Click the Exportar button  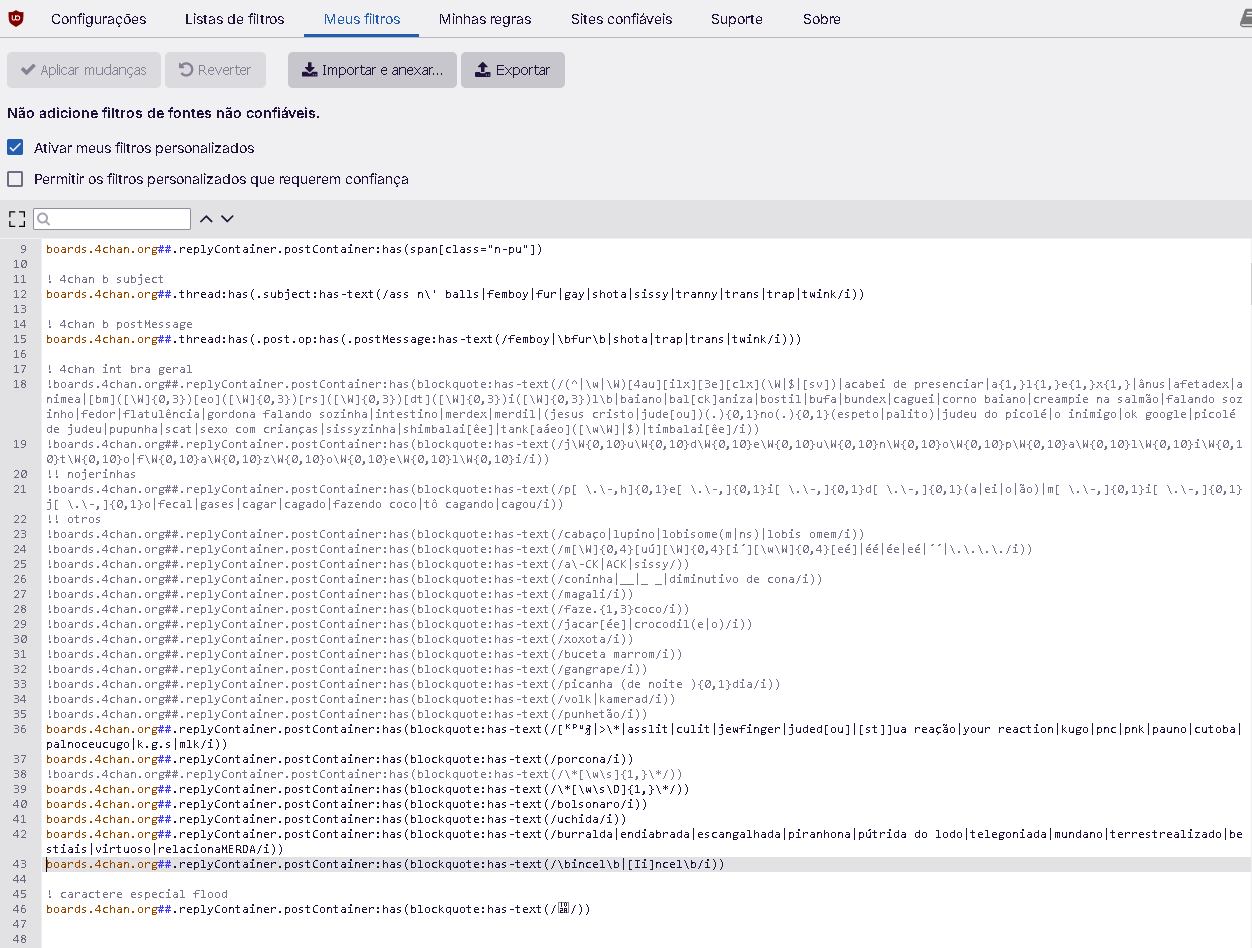click(x=513, y=70)
